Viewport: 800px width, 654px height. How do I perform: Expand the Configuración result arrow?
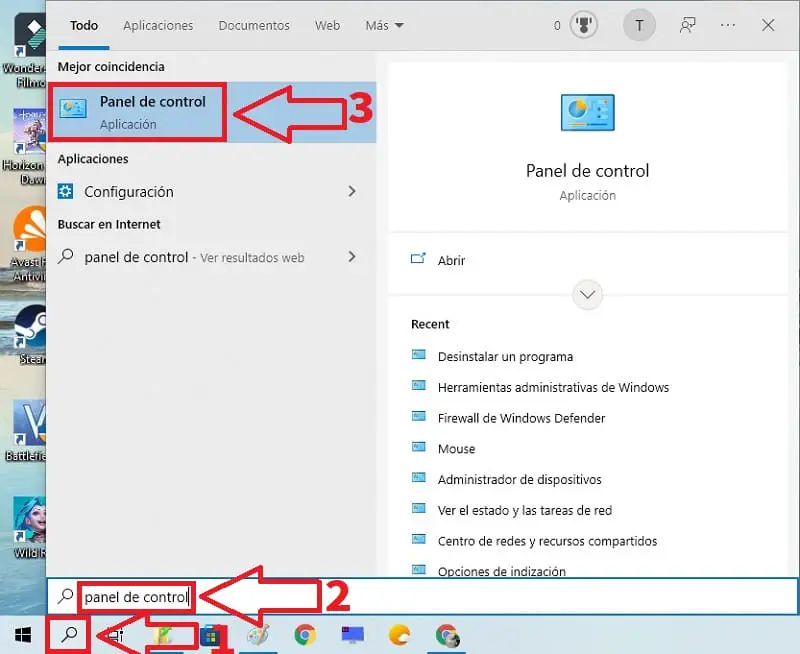click(x=352, y=191)
